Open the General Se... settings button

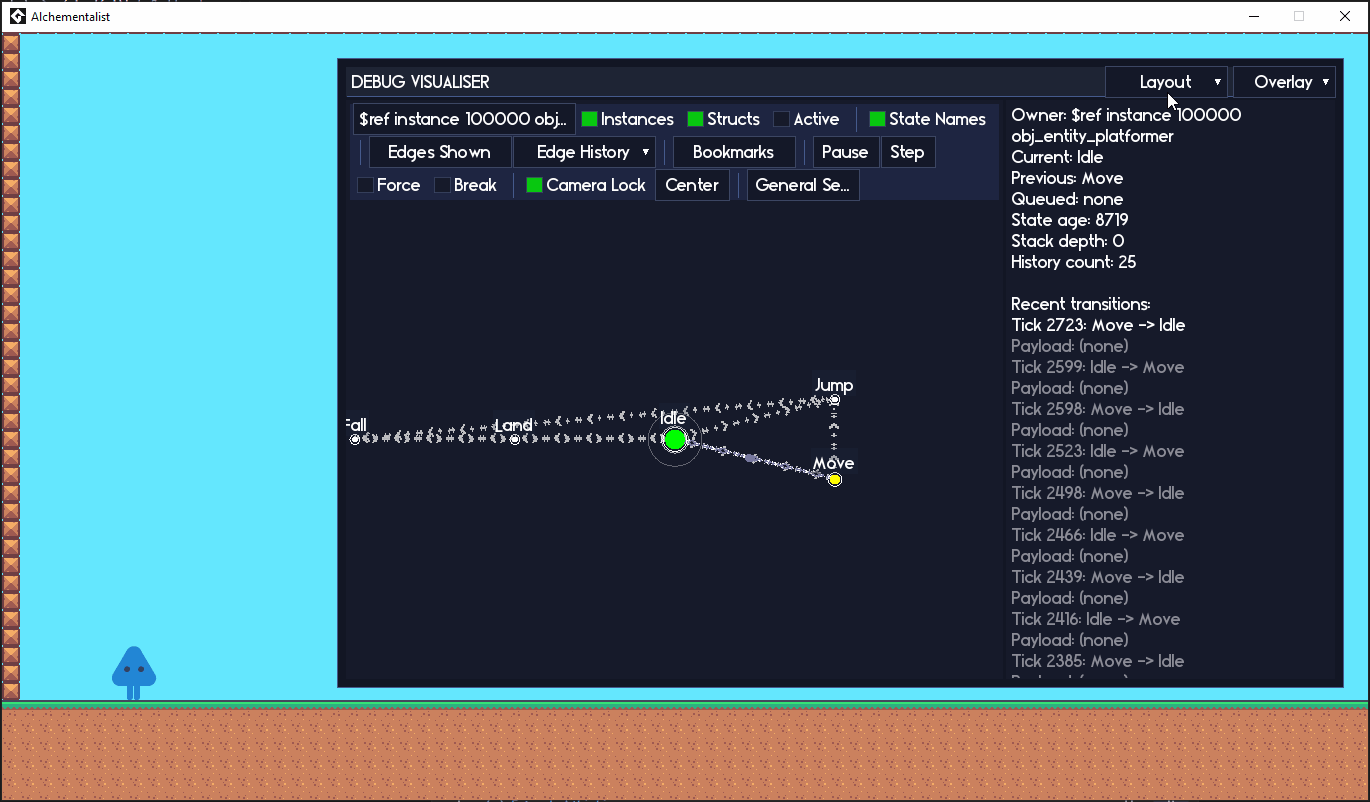[803, 185]
